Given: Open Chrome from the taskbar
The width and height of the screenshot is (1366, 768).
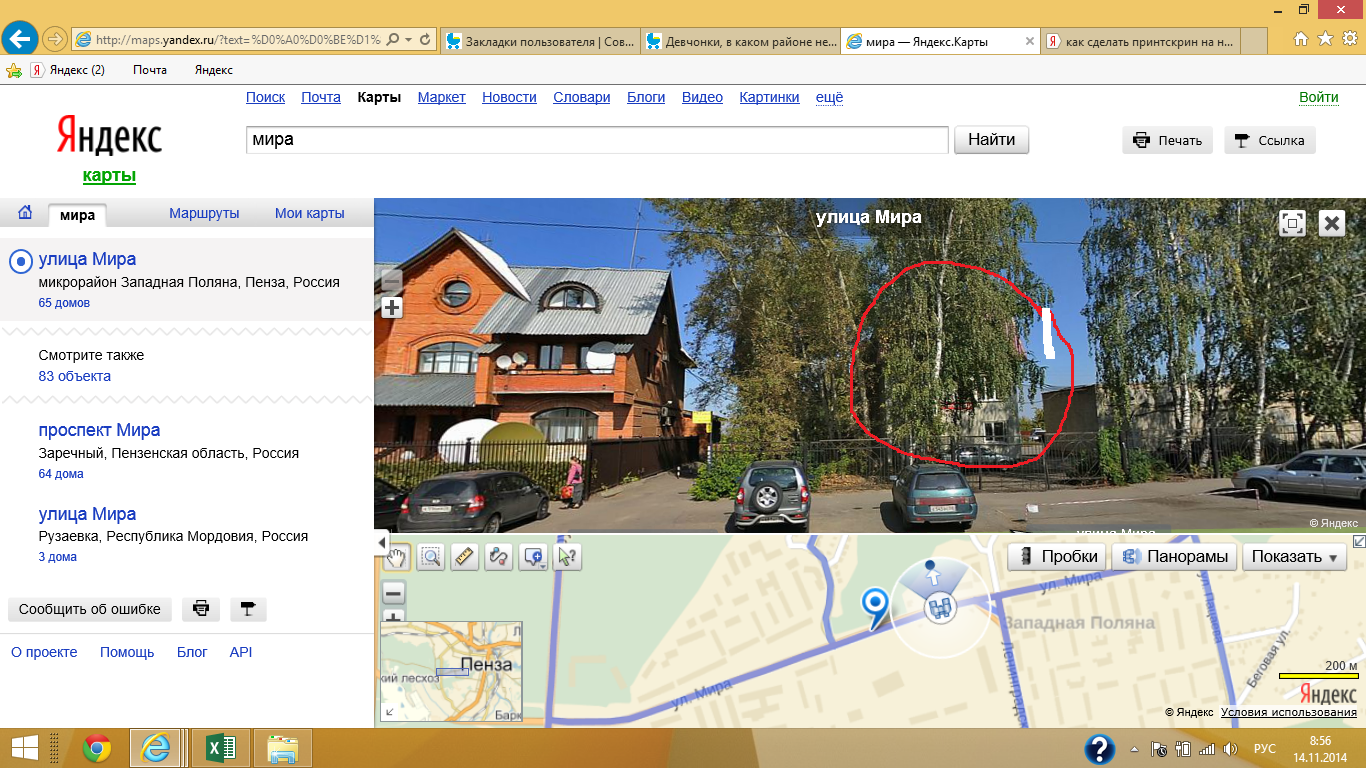Looking at the screenshot, I should coord(97,748).
